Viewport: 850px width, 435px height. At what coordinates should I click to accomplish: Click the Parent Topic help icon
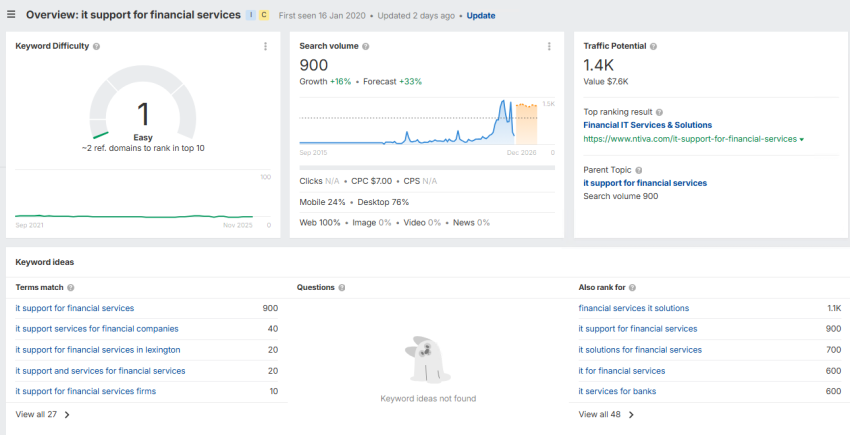tap(639, 170)
